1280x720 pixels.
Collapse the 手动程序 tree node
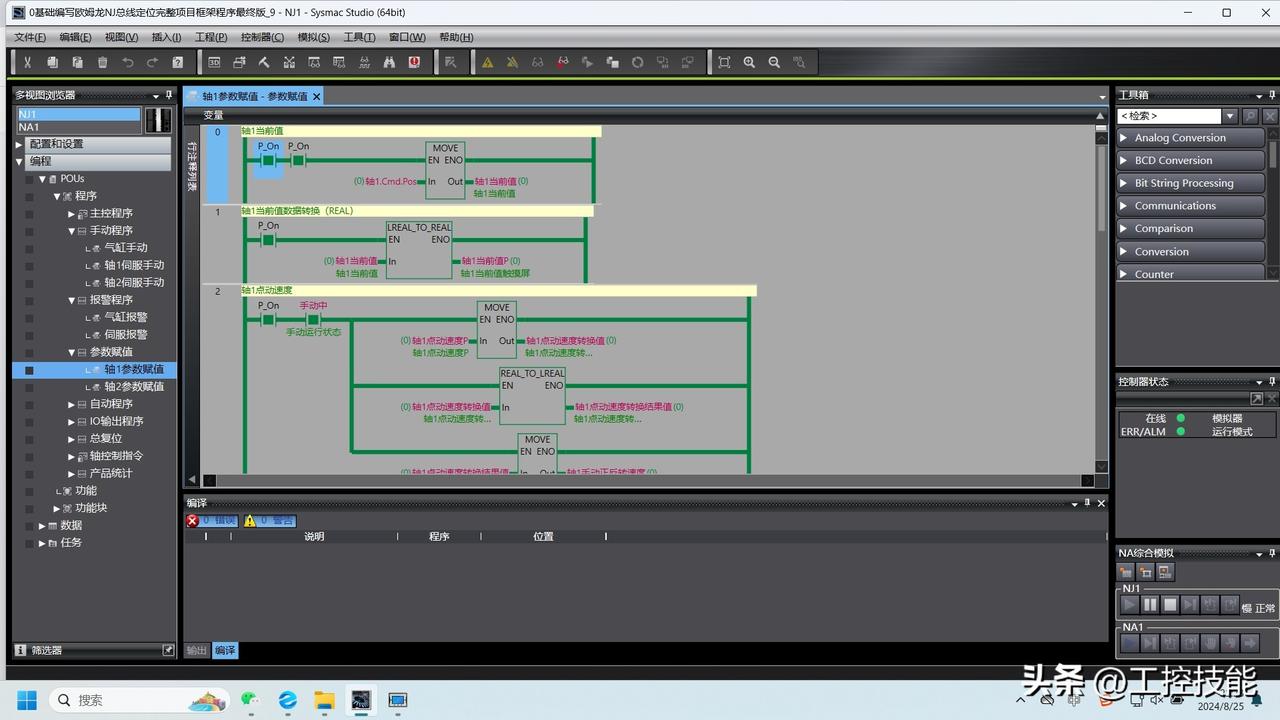[x=71, y=230]
